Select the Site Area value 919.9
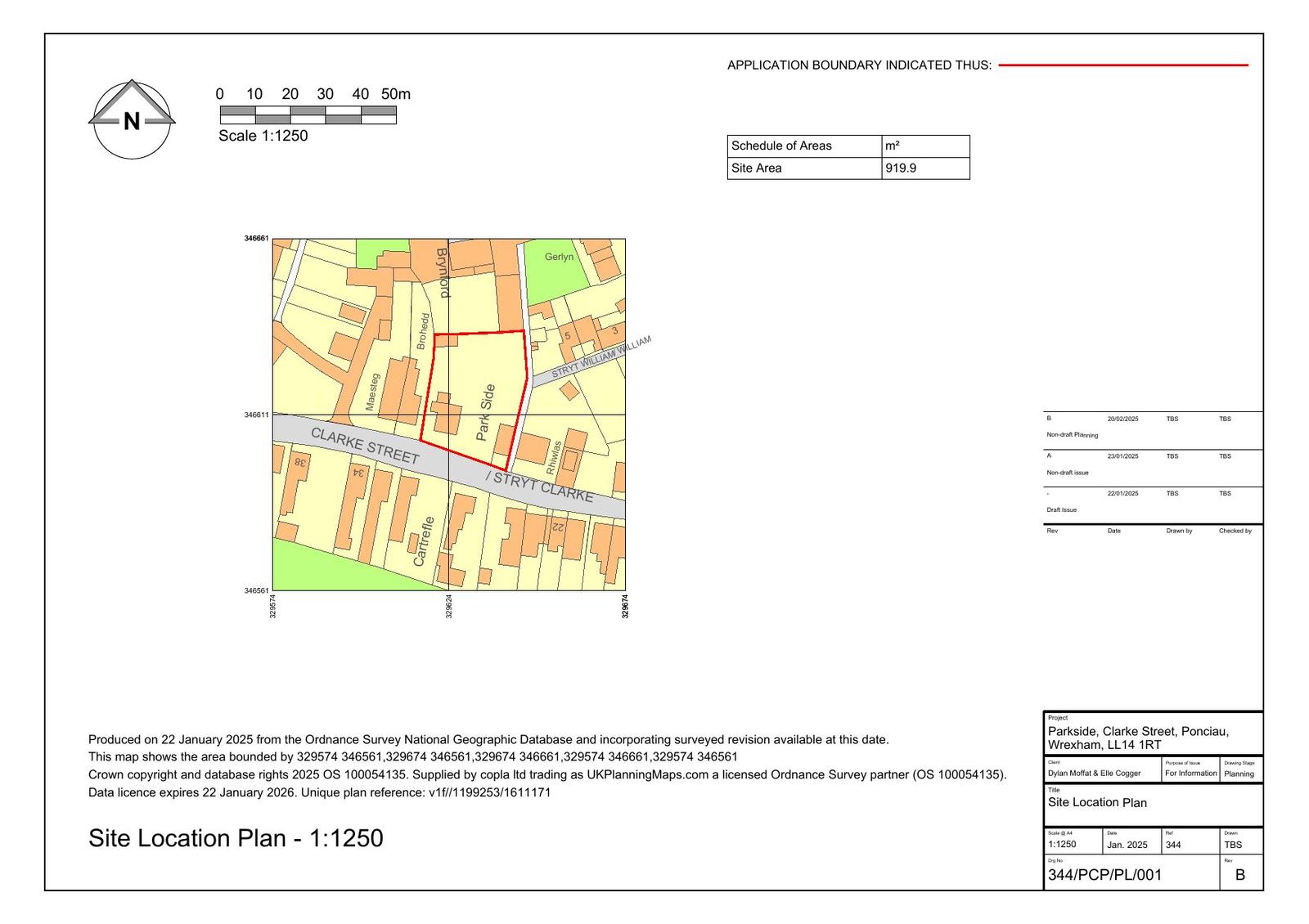This screenshot has height=924, width=1309. tap(901, 168)
